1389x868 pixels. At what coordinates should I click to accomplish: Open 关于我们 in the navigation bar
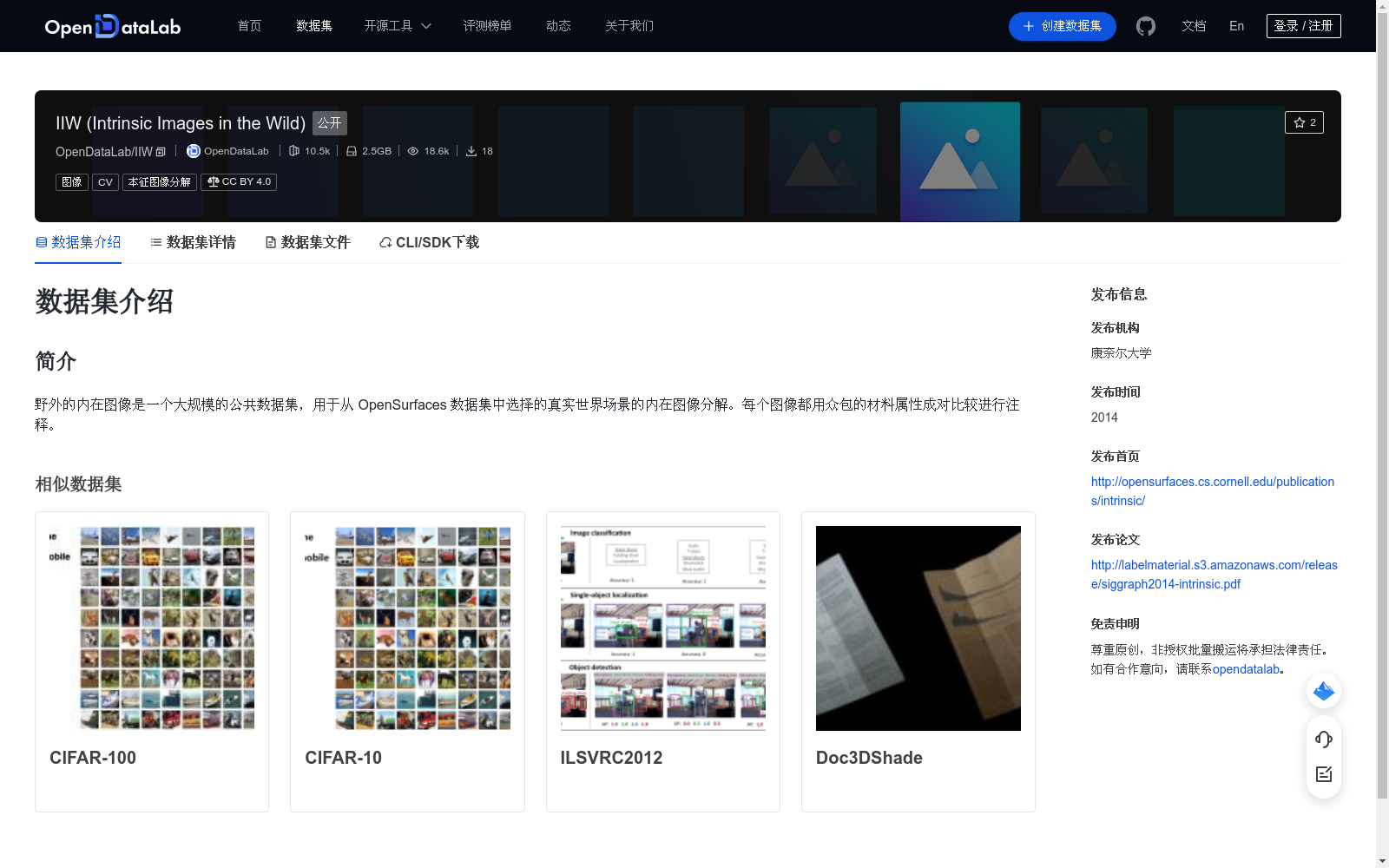[629, 26]
